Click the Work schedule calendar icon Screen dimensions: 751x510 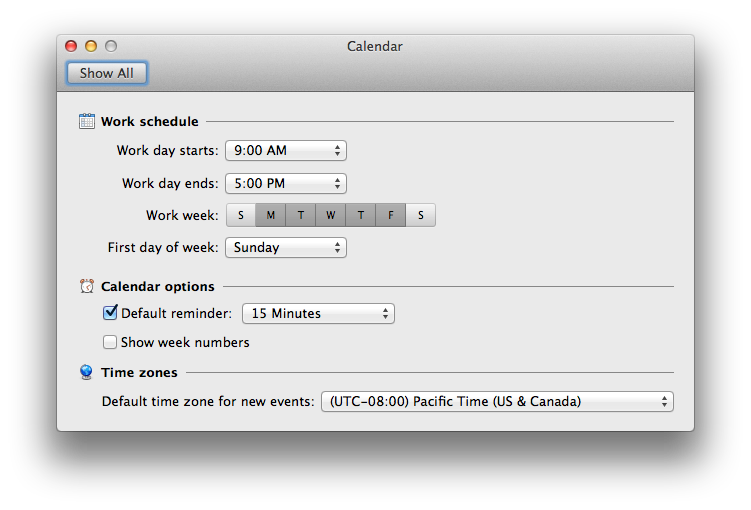click(87, 121)
